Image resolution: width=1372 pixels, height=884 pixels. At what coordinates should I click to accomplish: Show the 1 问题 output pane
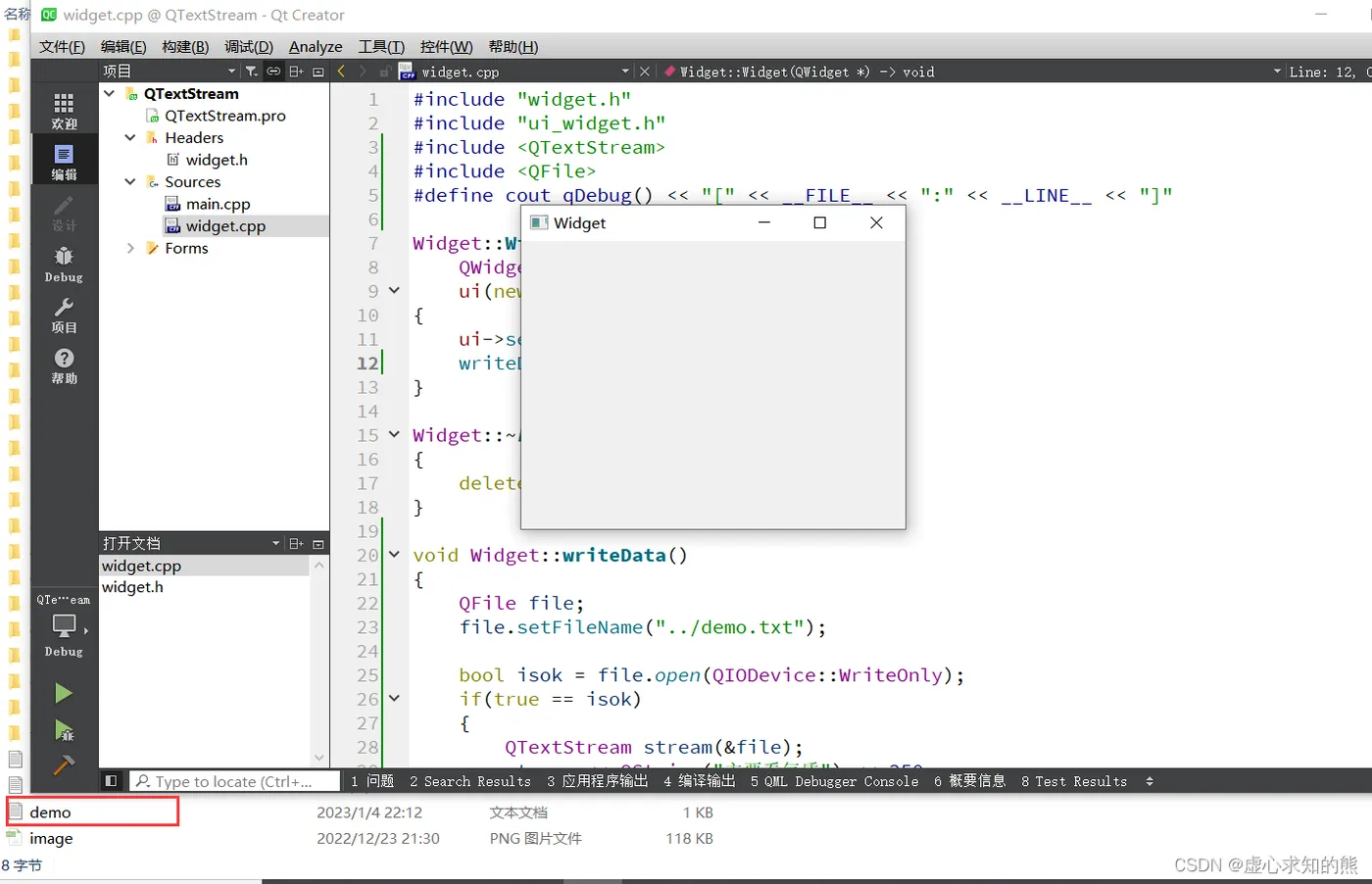[372, 781]
